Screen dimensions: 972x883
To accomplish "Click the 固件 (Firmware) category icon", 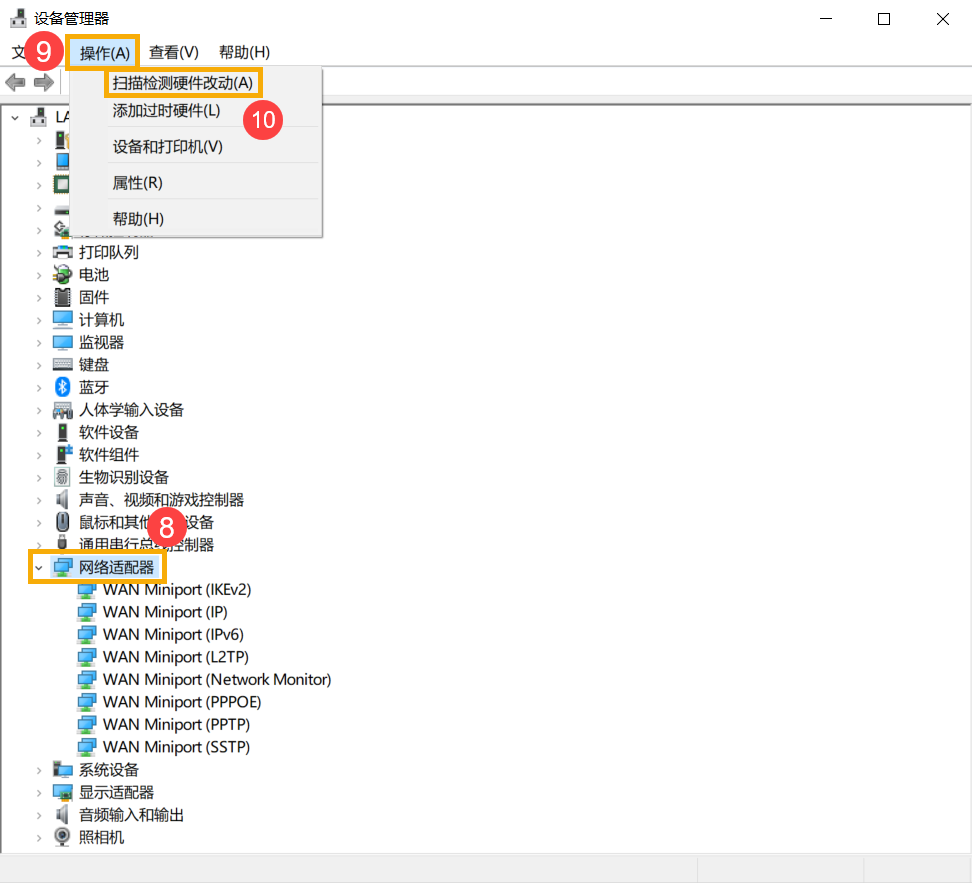I will point(62,297).
